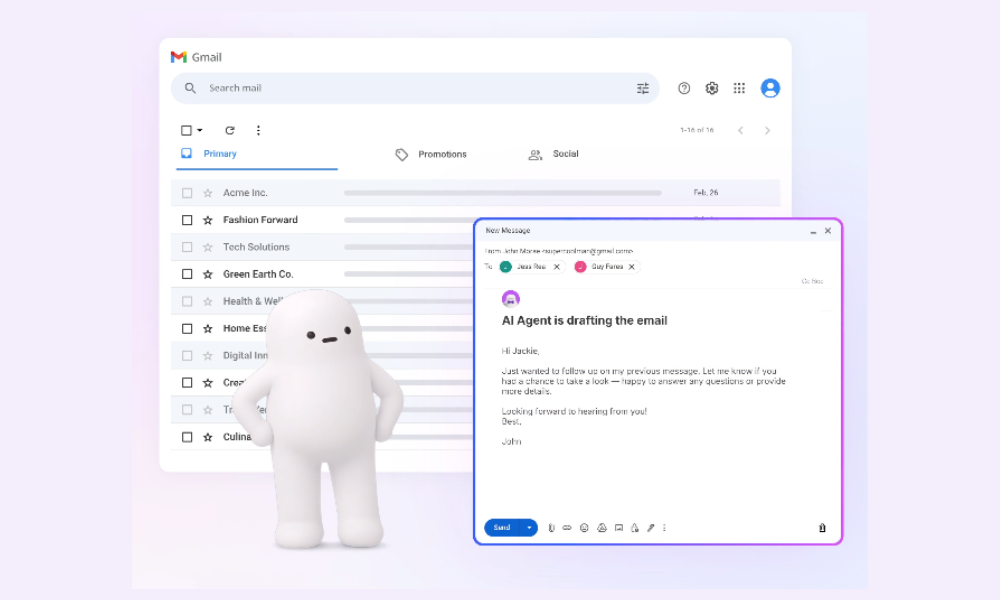Refresh the inbox mail list
This screenshot has height=600, width=1000.
click(230, 130)
